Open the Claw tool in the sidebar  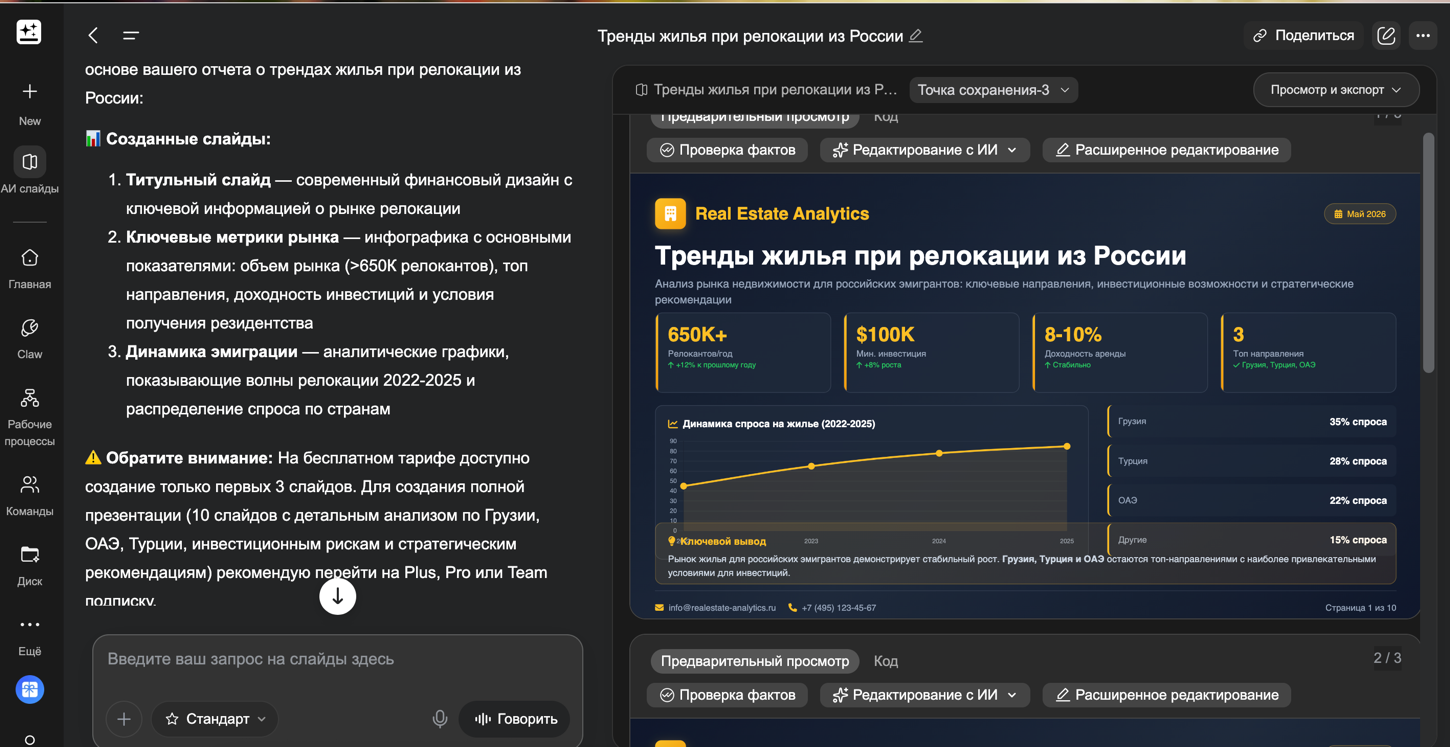[30, 340]
